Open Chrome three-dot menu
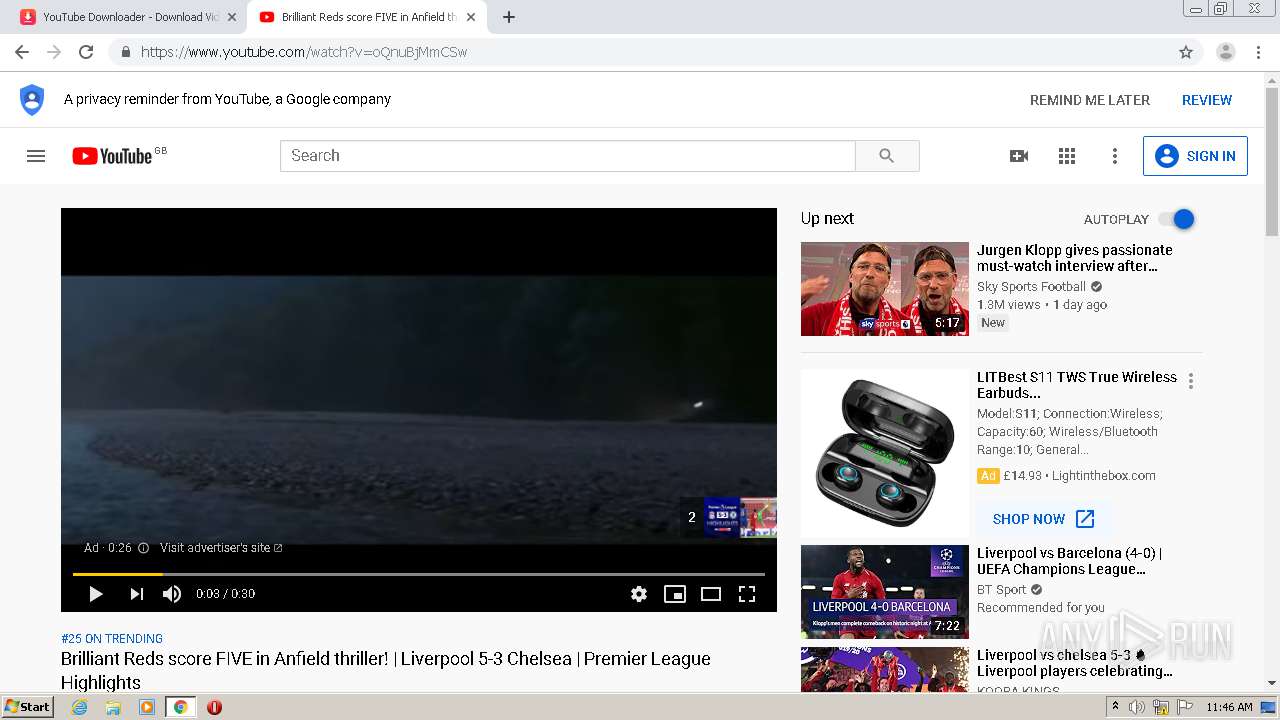 [x=1258, y=52]
